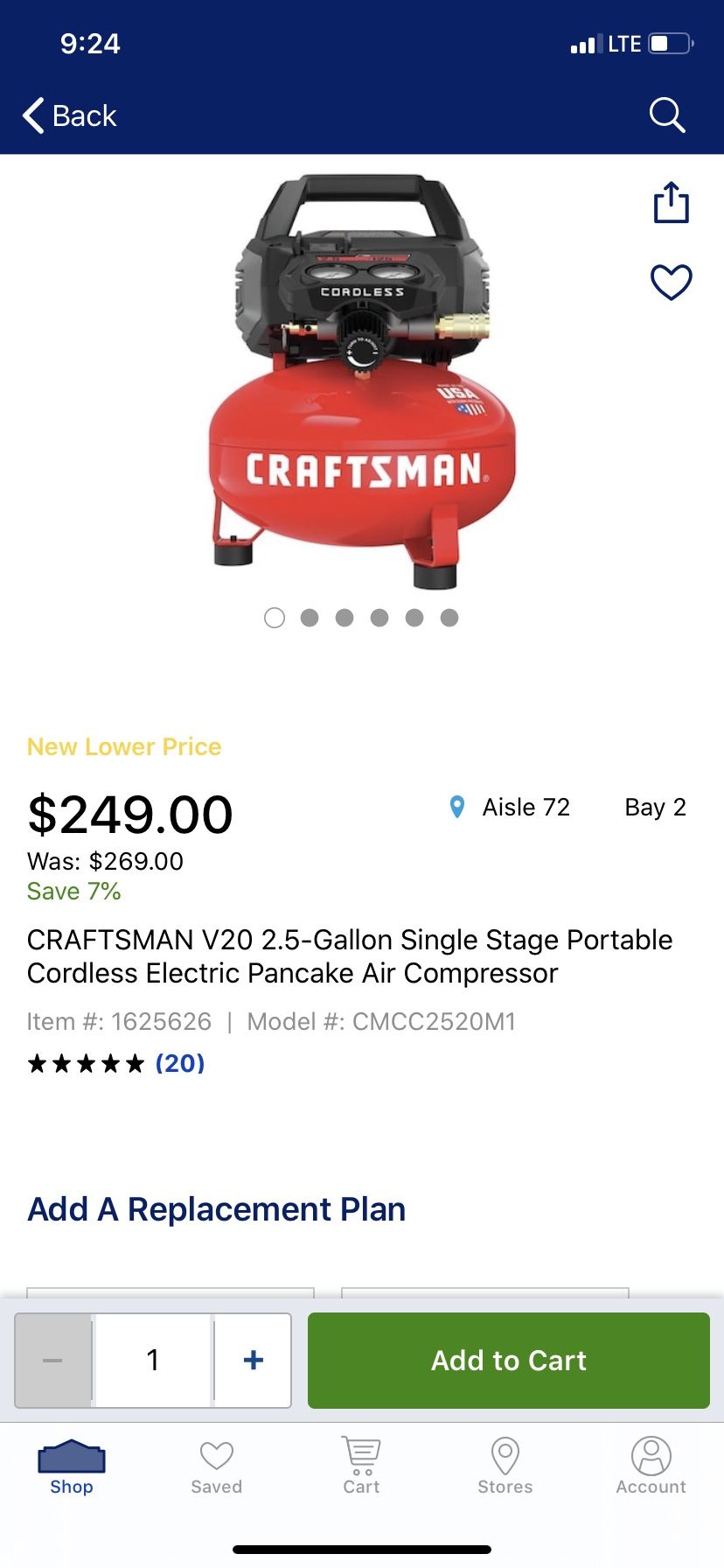The width and height of the screenshot is (724, 1568).
Task: Tap the quantity input field
Action: click(153, 1360)
